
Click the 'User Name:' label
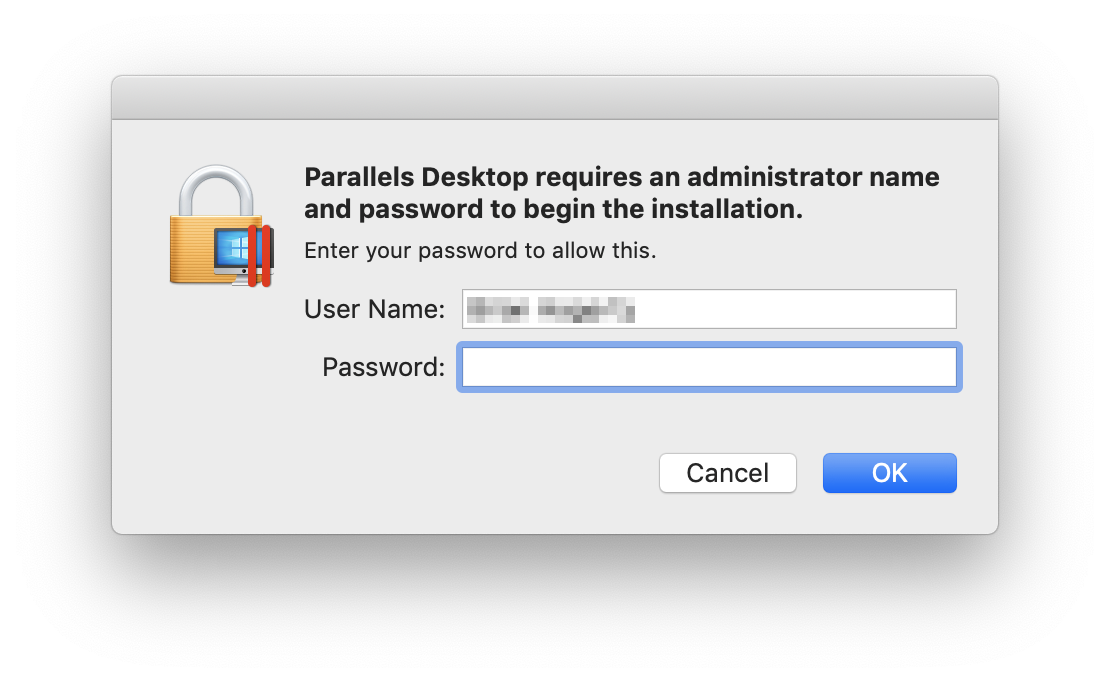click(374, 309)
